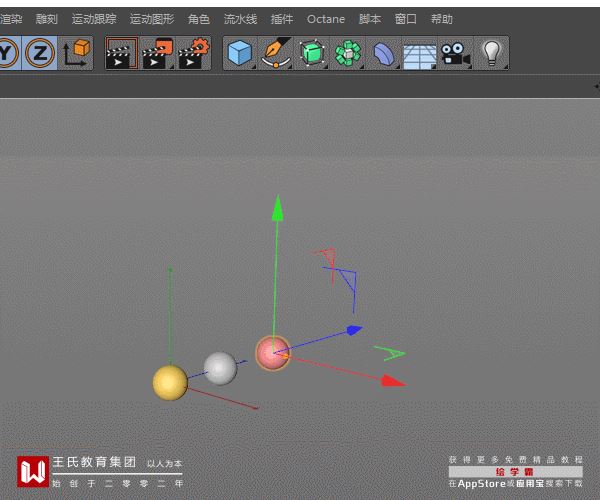Open the 流水线 menu

click(240, 19)
